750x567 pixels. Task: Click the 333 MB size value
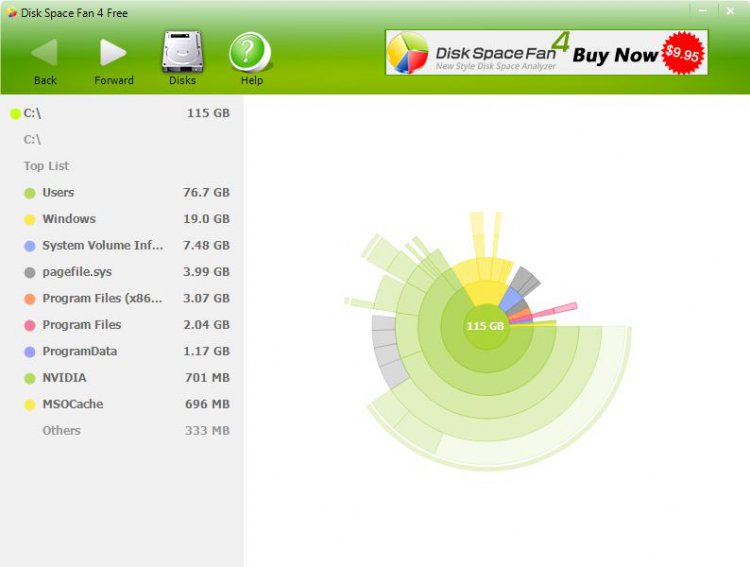point(208,431)
